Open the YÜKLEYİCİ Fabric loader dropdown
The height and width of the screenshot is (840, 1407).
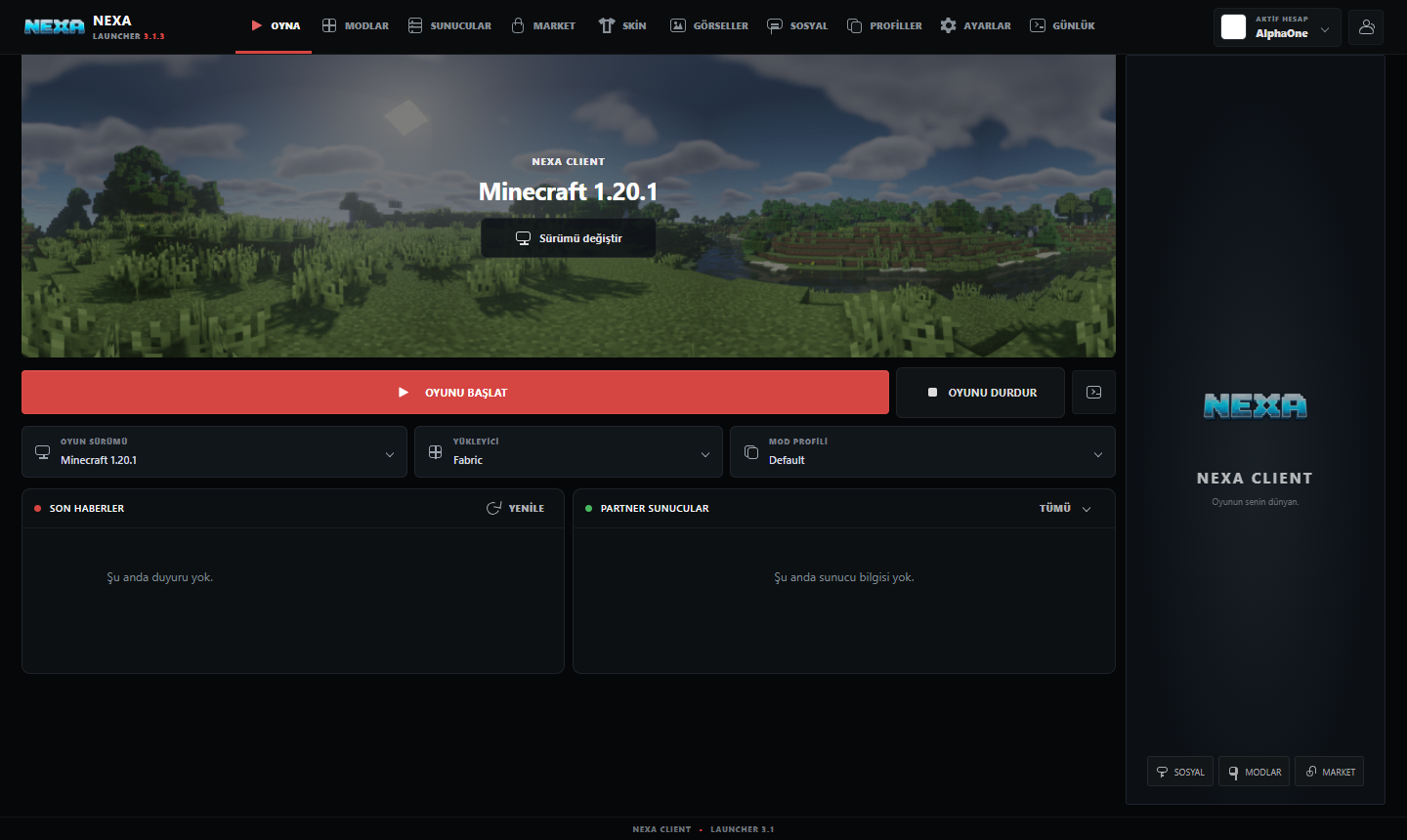click(569, 452)
